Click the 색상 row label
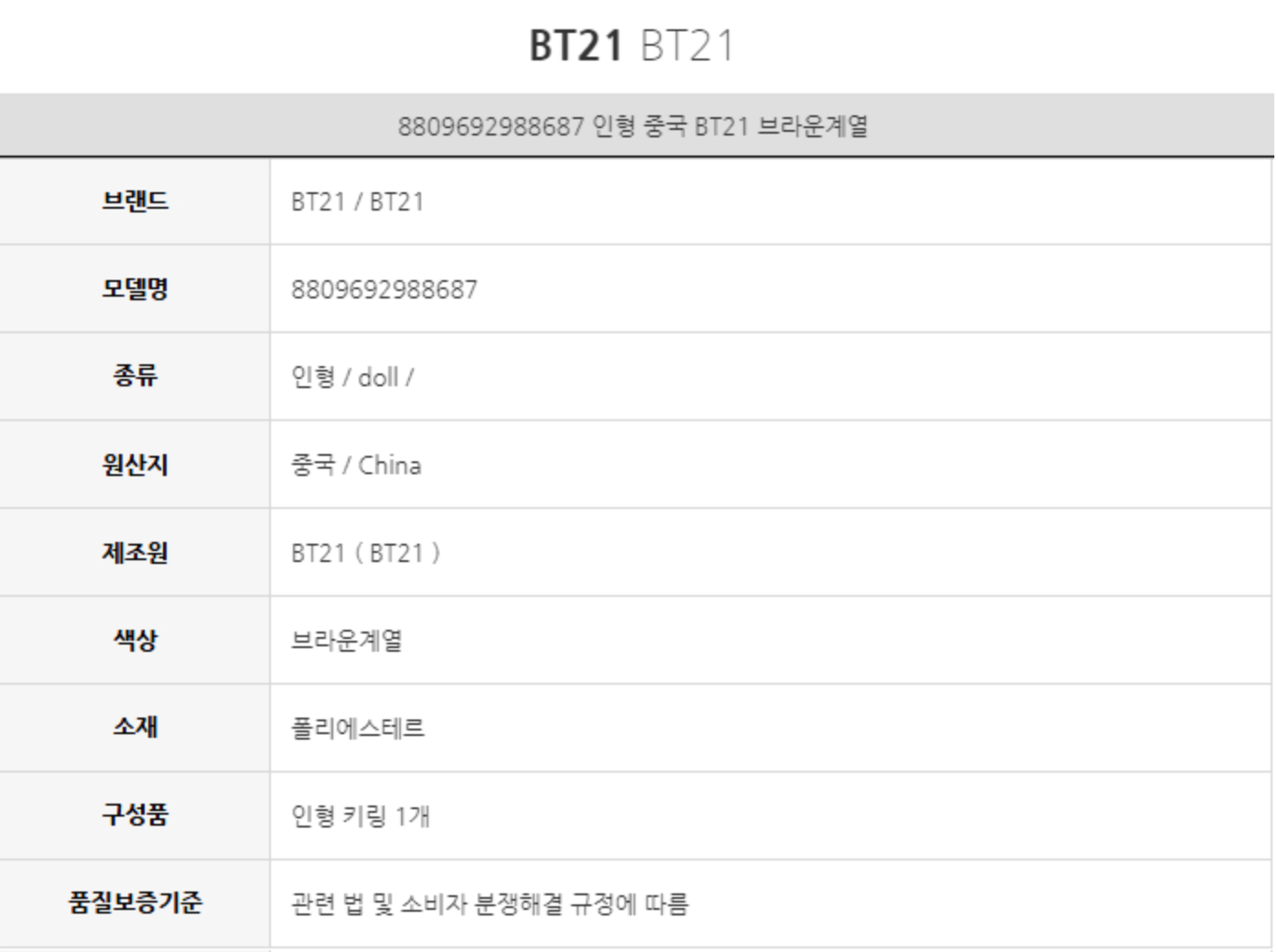This screenshot has width=1278, height=952. point(135,640)
